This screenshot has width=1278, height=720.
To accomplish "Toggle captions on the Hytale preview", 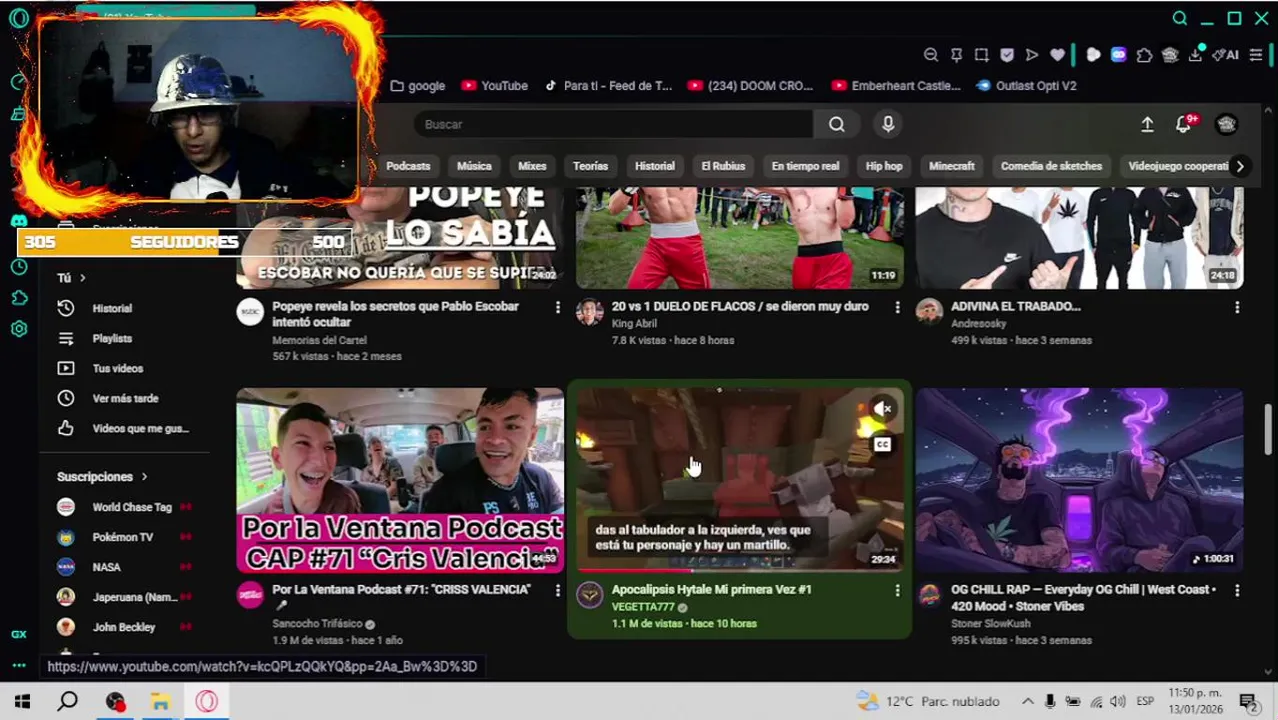I will pyautogui.click(x=882, y=444).
